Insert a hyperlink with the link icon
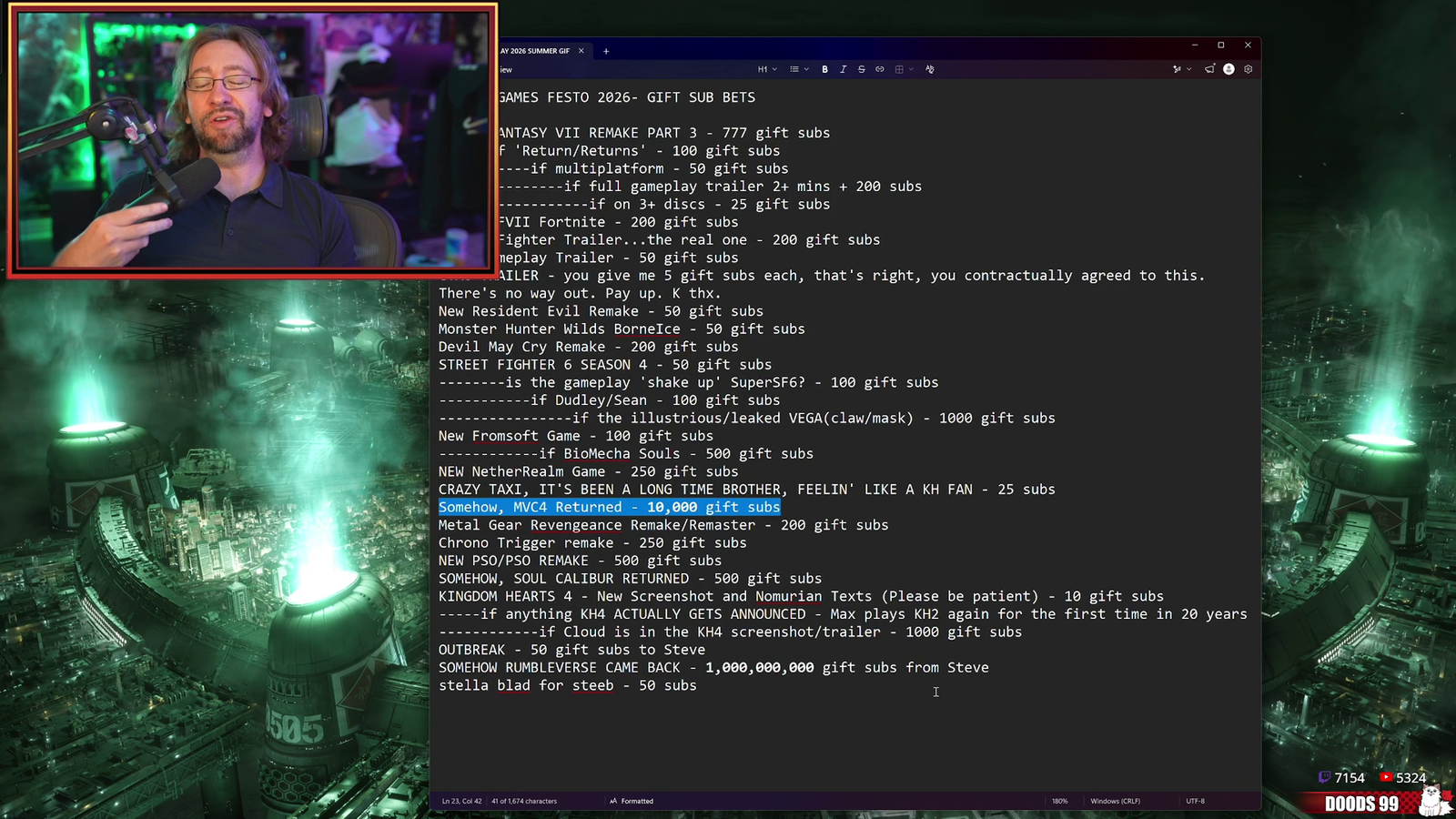The width and height of the screenshot is (1456, 819). (880, 69)
